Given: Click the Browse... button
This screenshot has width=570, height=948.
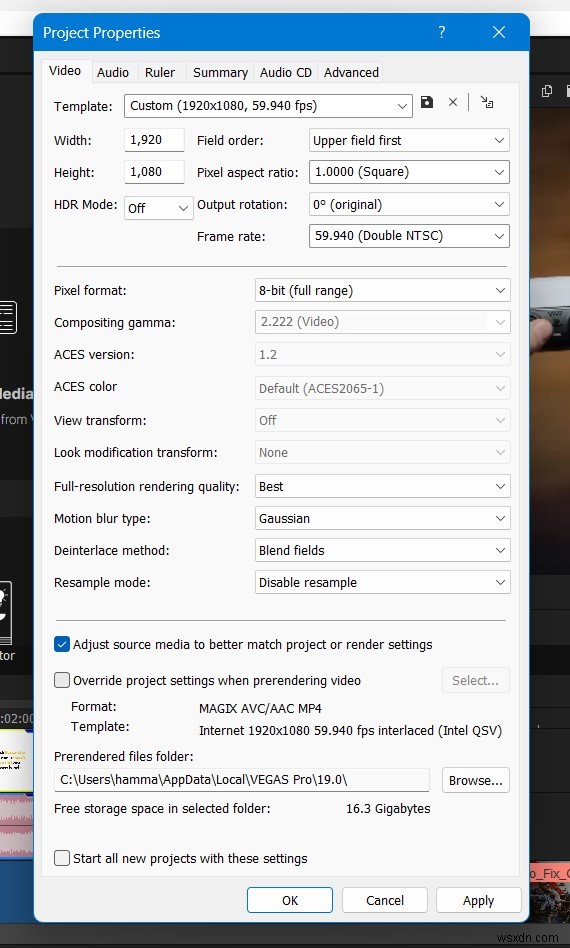Looking at the screenshot, I should pos(476,780).
